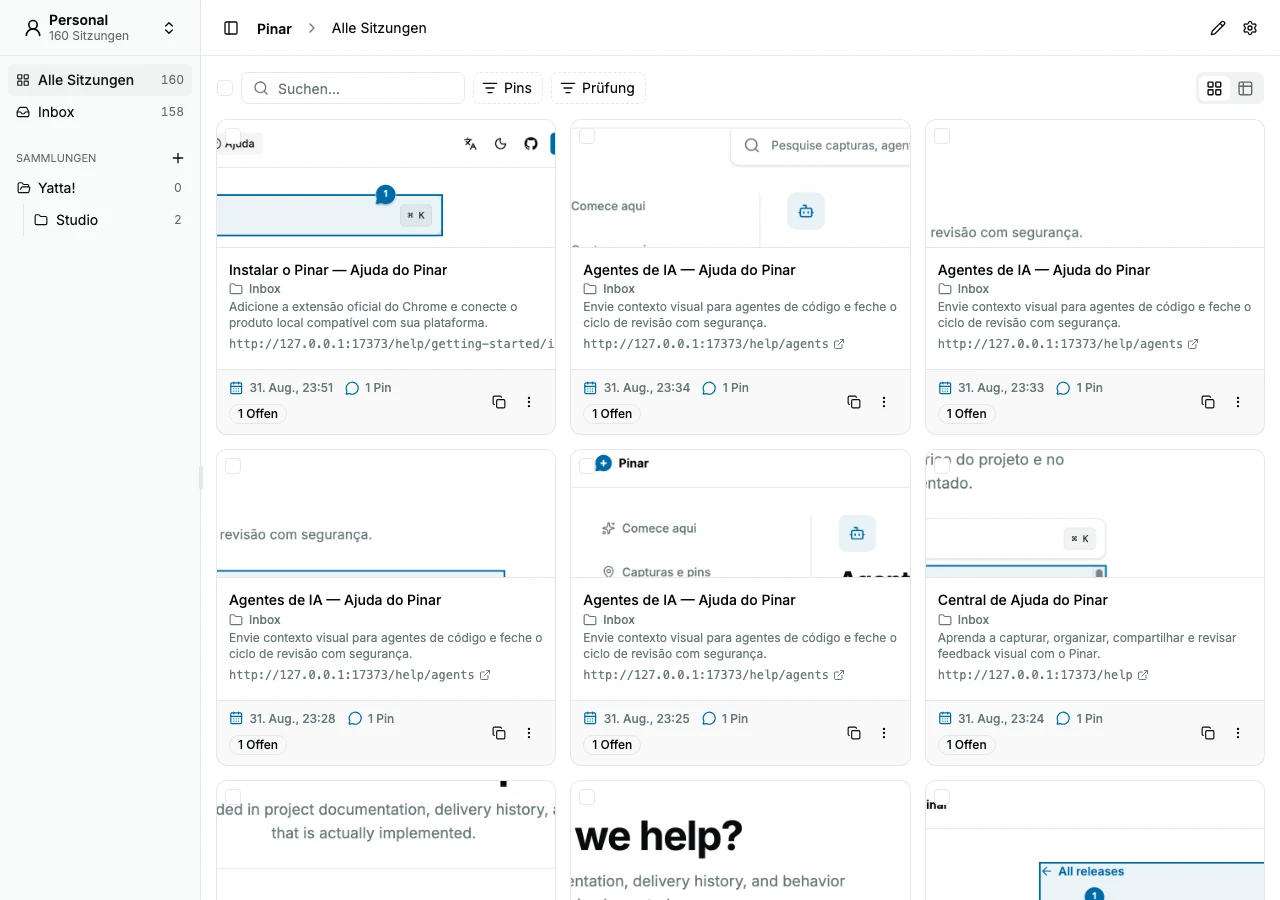This screenshot has width=1280, height=900.
Task: Focus the Suchen search field
Action: pos(353,88)
